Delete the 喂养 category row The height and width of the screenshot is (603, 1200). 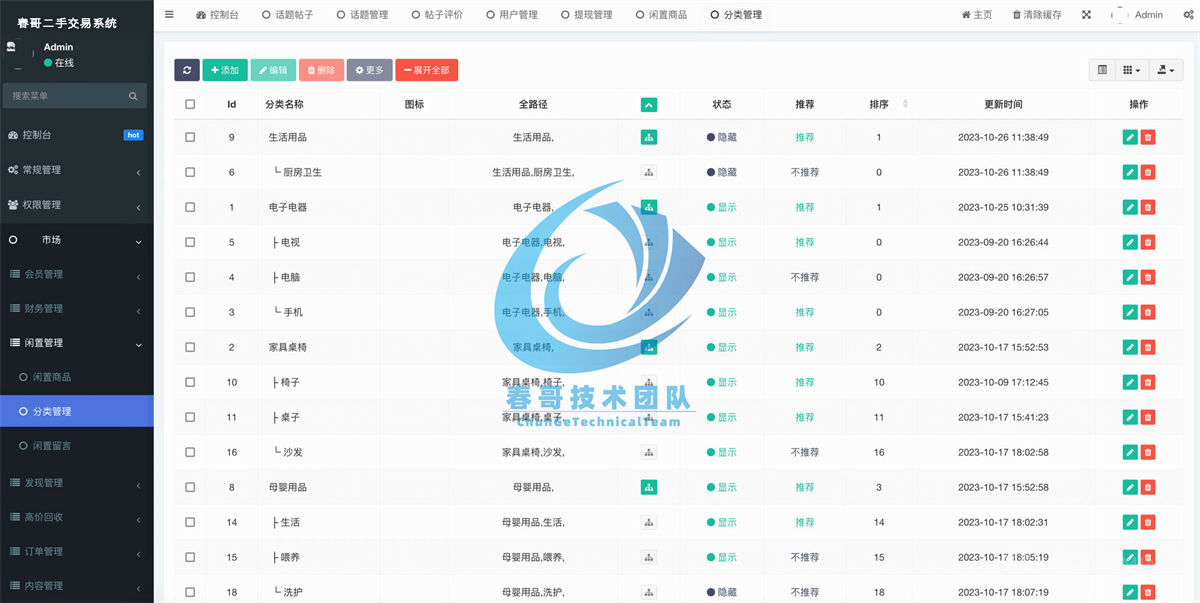click(x=1148, y=557)
